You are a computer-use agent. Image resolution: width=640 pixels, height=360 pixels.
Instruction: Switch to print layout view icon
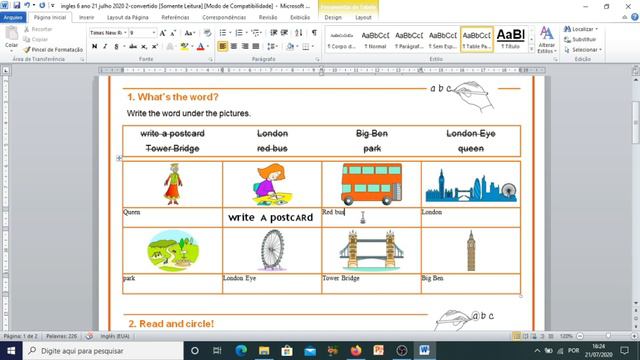pos(516,336)
